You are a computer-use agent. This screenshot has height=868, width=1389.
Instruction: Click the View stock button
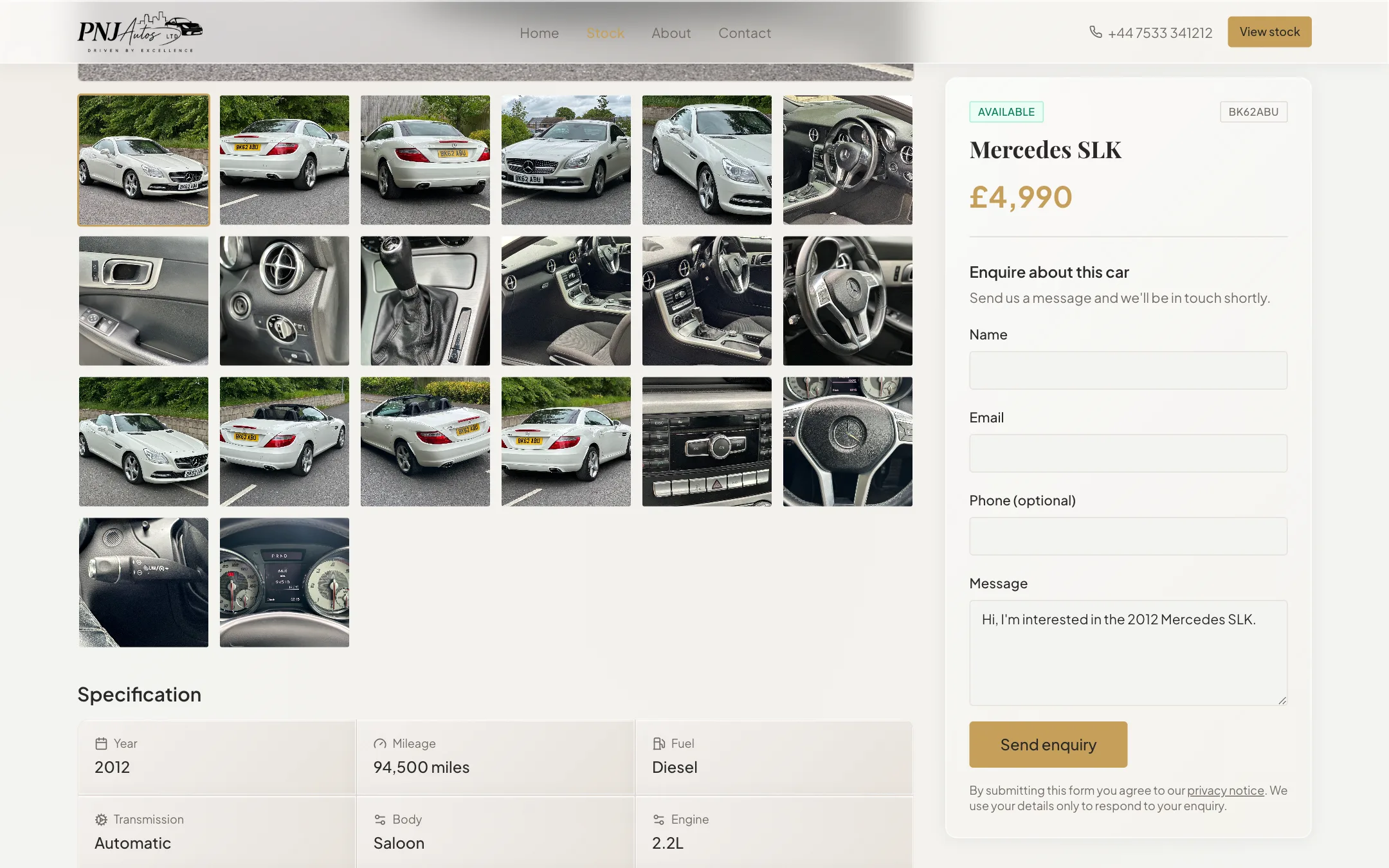1269,32
